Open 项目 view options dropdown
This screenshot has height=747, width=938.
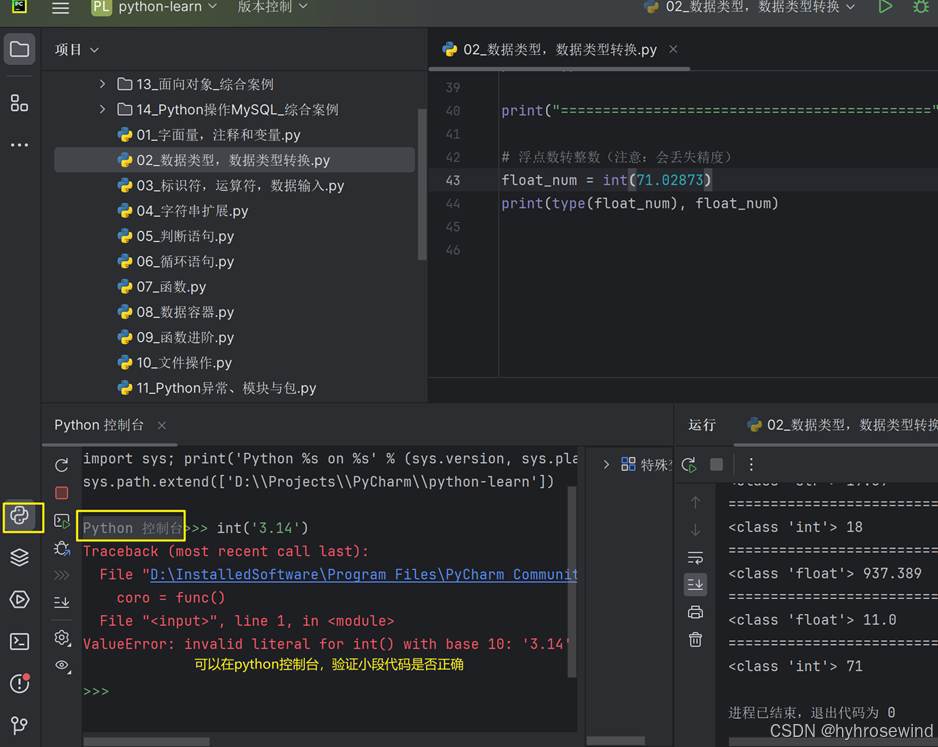click(77, 50)
